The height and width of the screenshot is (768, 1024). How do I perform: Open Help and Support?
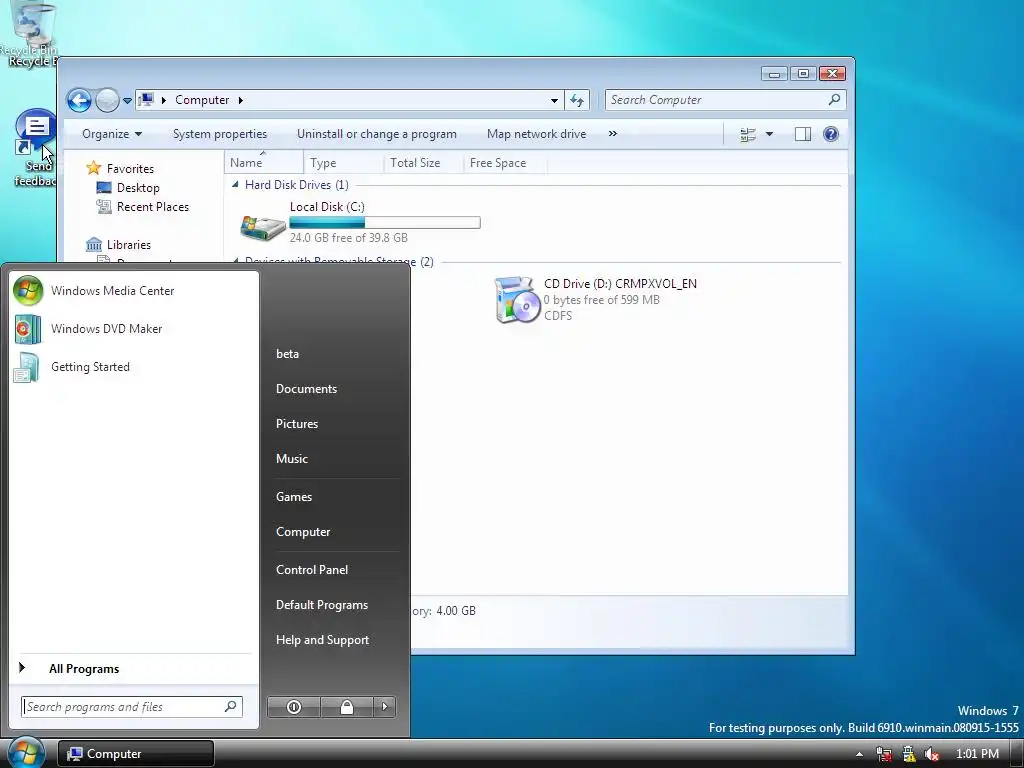point(323,640)
